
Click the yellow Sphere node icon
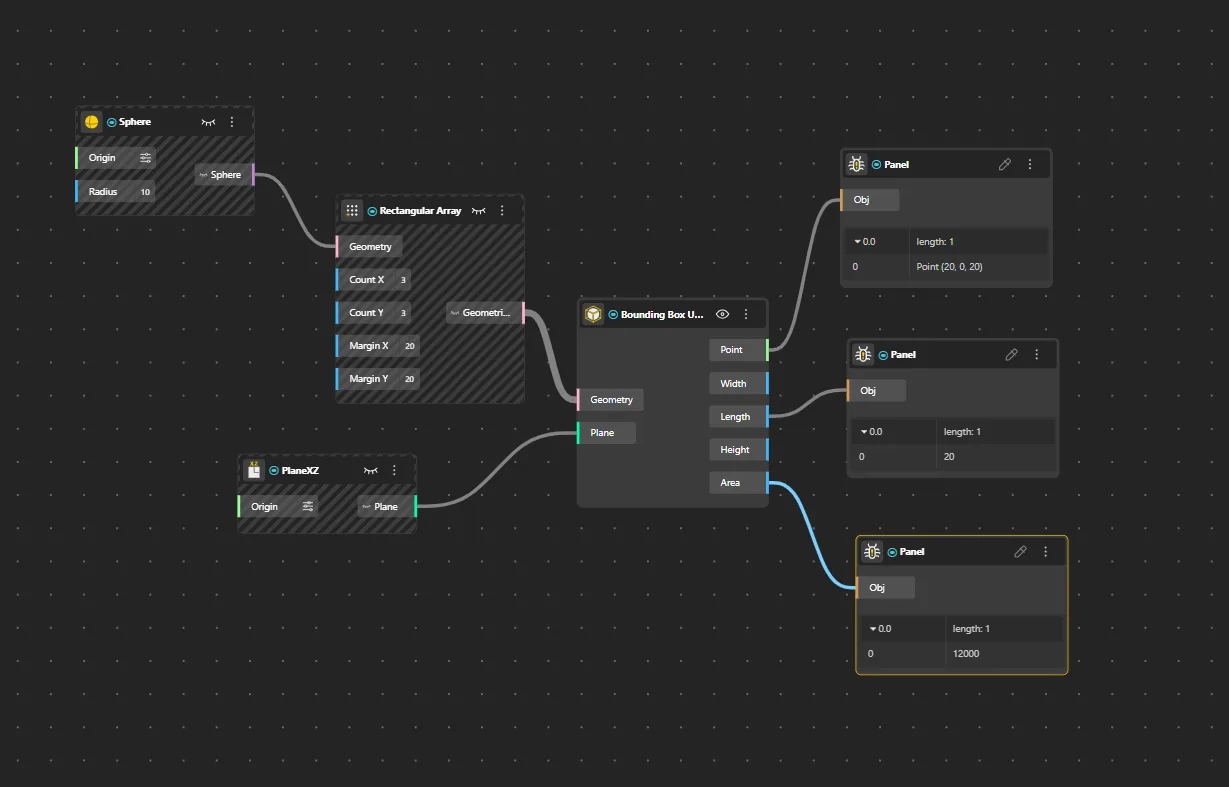[x=92, y=122]
